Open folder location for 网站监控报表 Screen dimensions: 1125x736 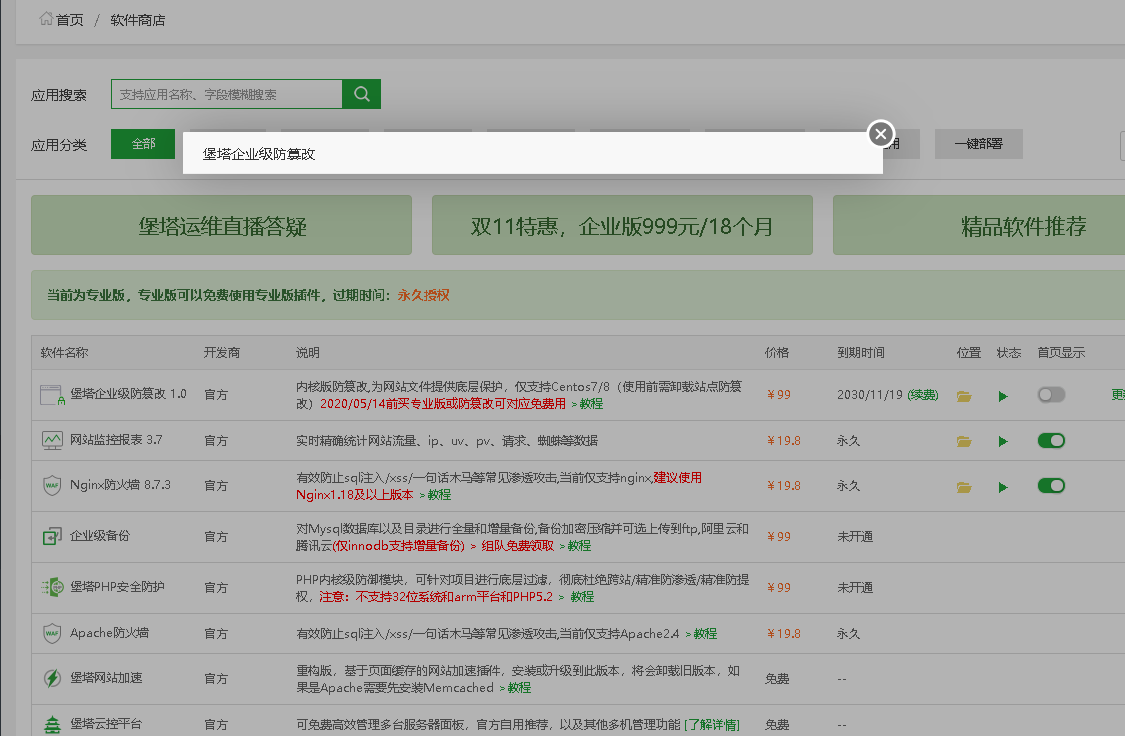point(964,441)
